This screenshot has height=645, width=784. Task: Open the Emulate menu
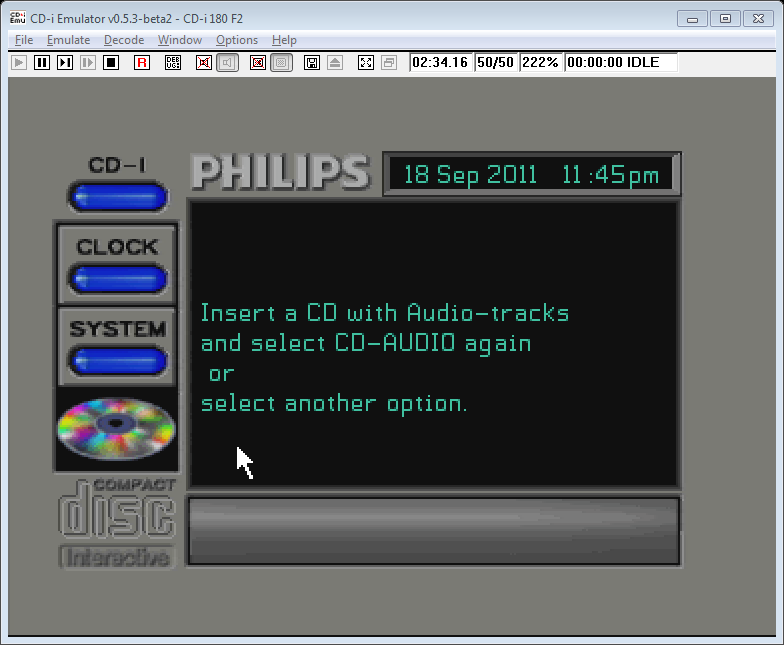coord(68,40)
